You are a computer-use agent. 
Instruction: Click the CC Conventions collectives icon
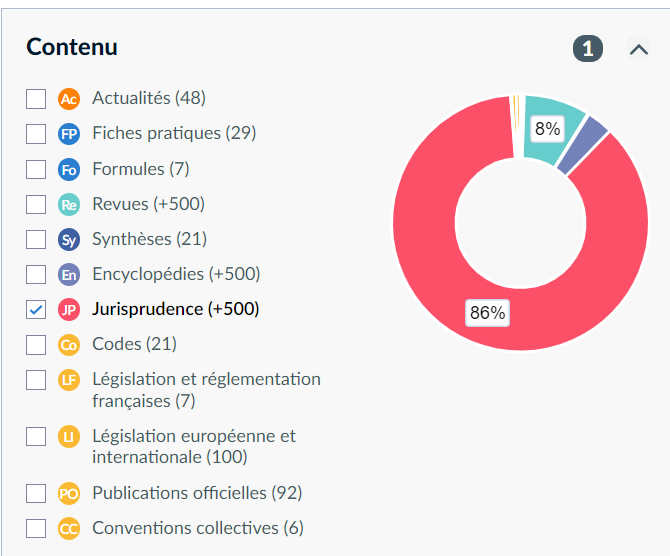tap(69, 529)
